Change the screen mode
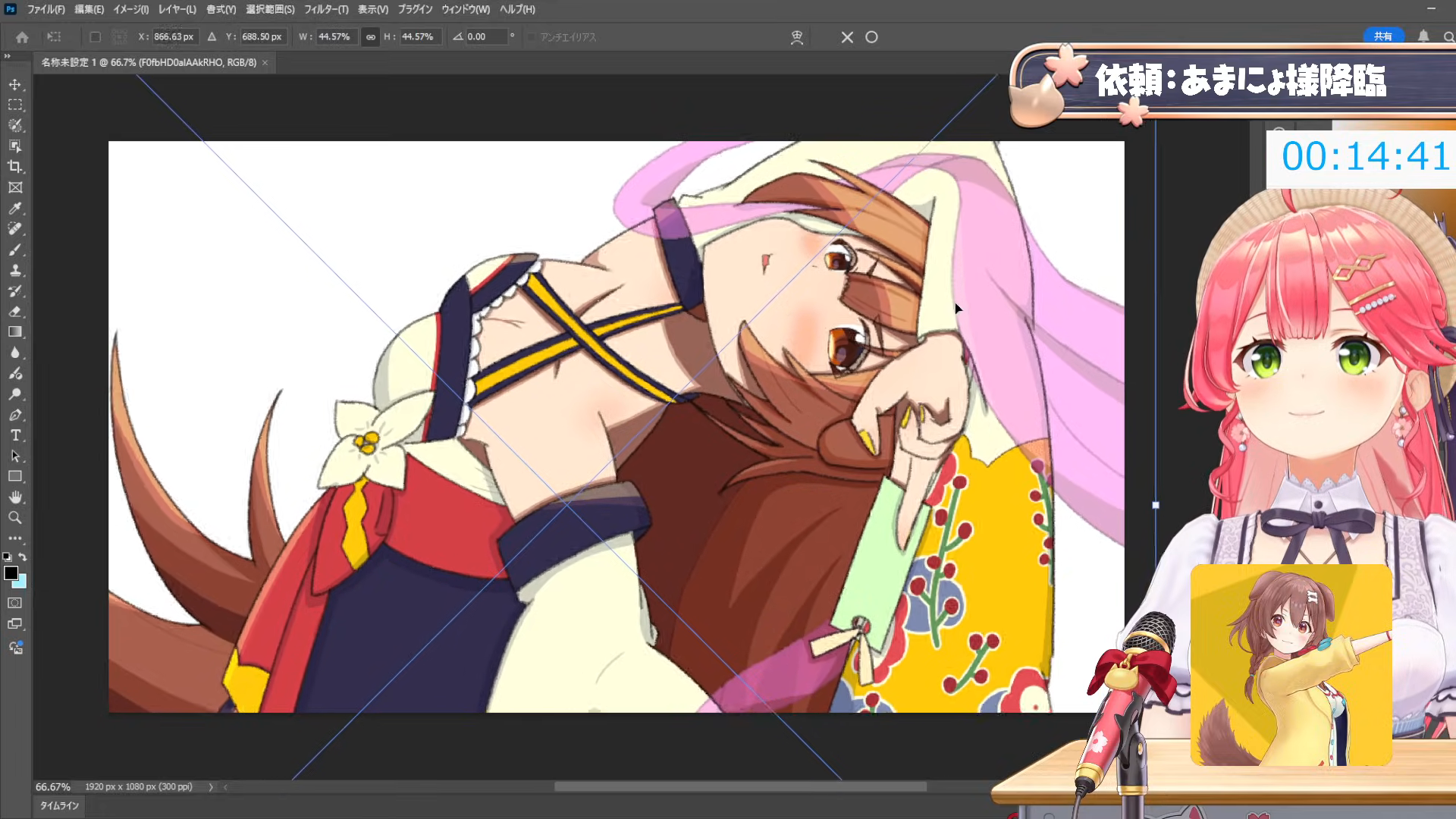 (15, 624)
